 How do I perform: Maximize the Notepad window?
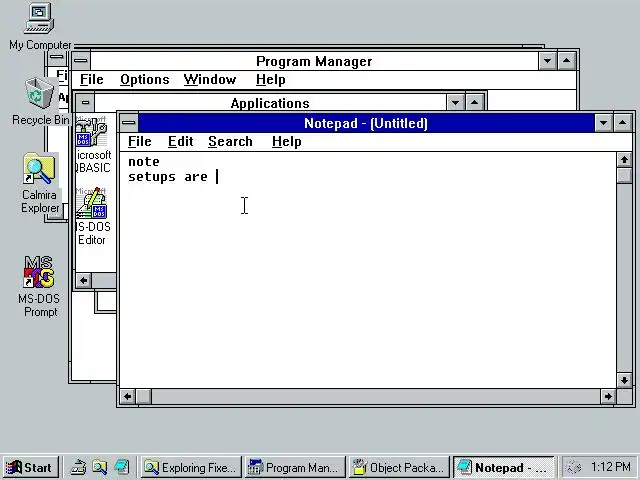[x=622, y=123]
